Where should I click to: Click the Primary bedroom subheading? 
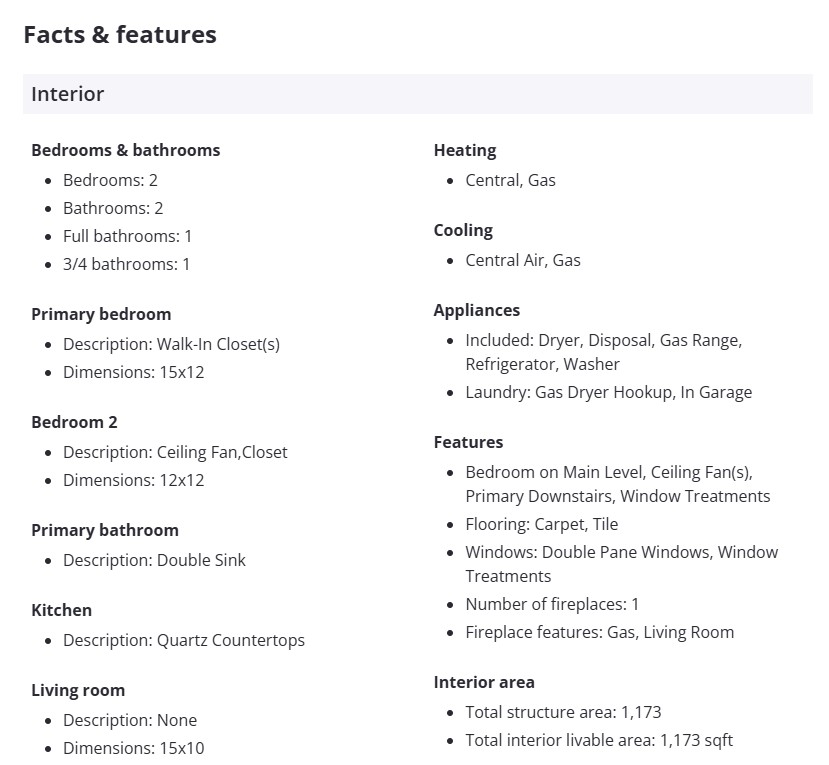(101, 314)
